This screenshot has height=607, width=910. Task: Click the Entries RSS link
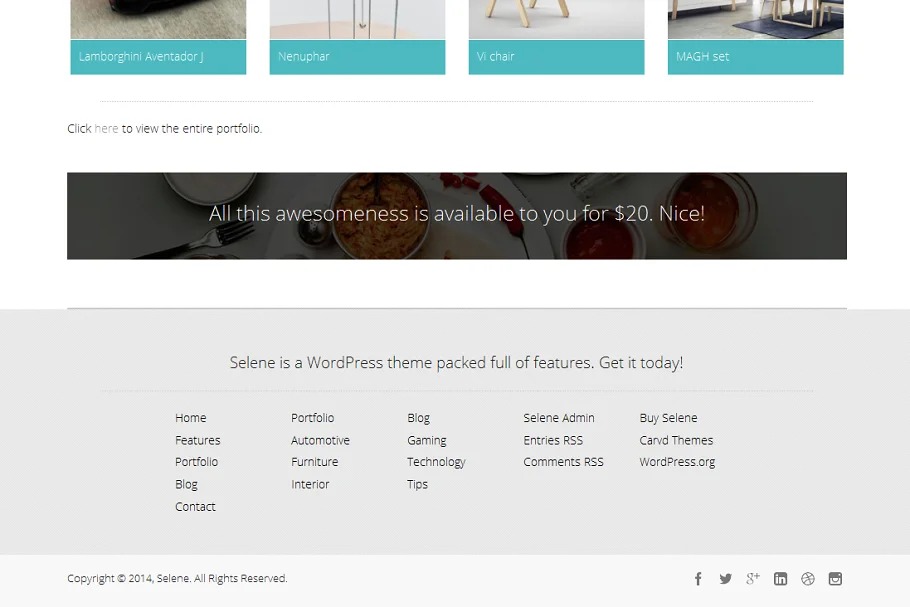tap(553, 440)
